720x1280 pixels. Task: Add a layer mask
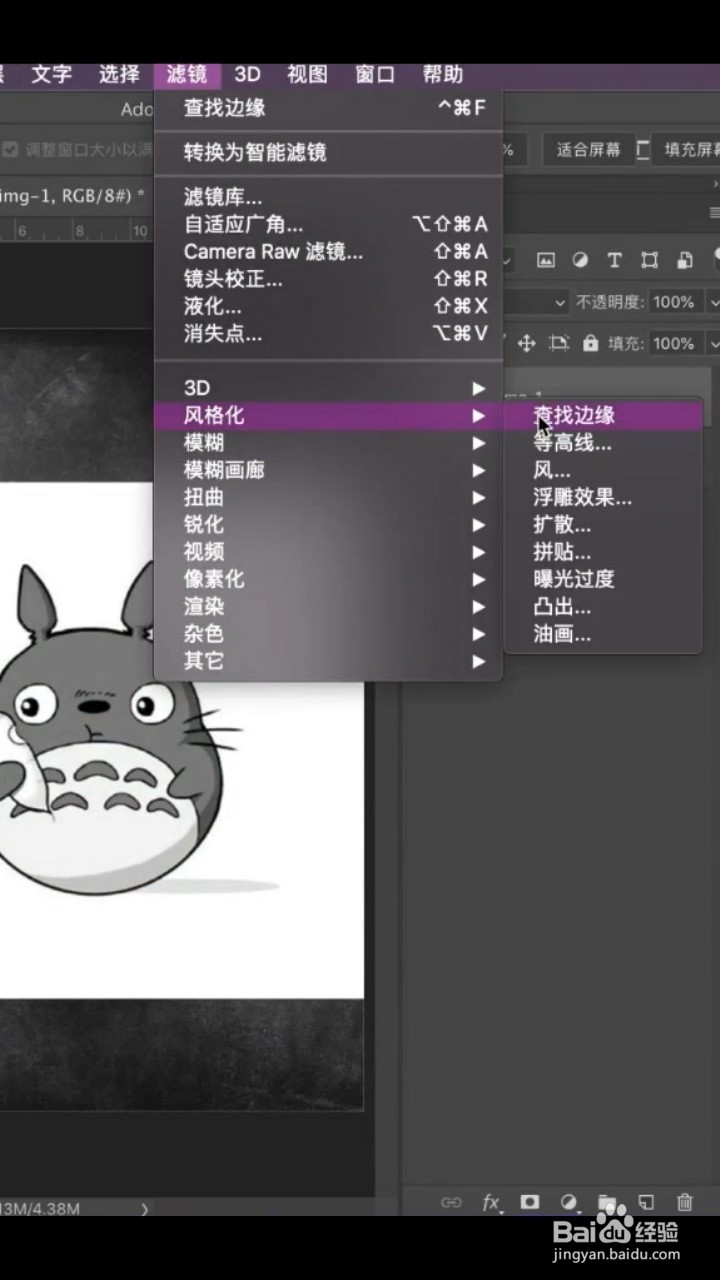tap(529, 1203)
